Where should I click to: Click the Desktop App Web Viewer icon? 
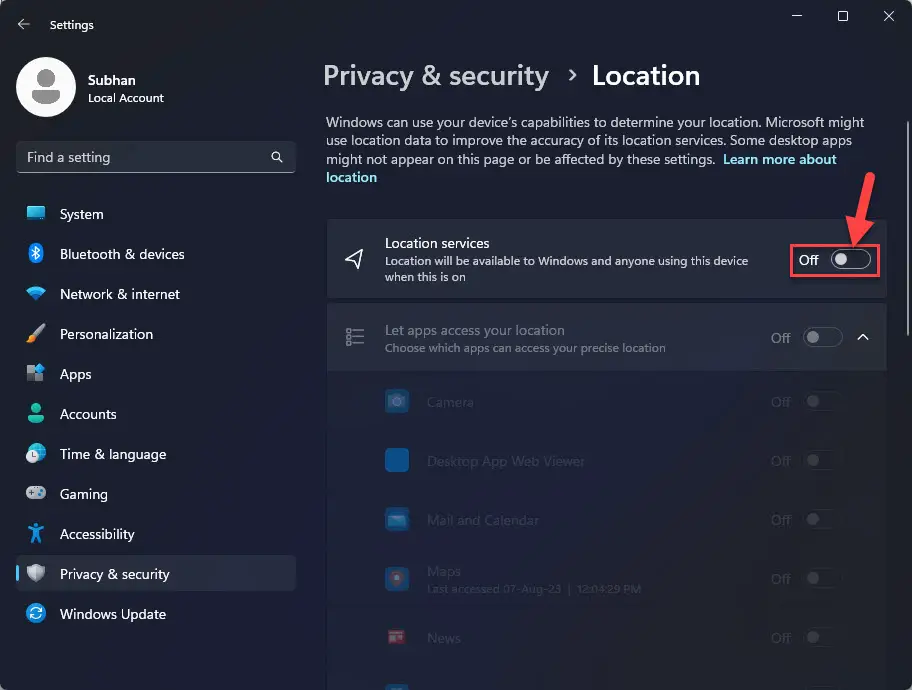click(x=397, y=460)
